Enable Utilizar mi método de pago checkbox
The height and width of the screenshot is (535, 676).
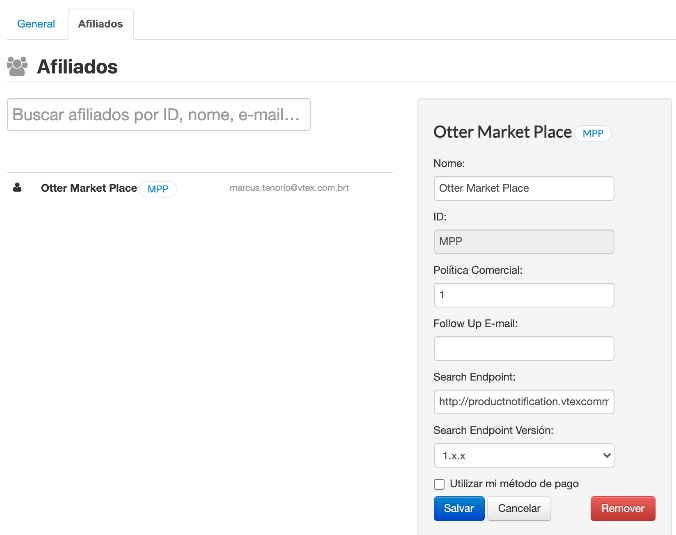tap(439, 484)
